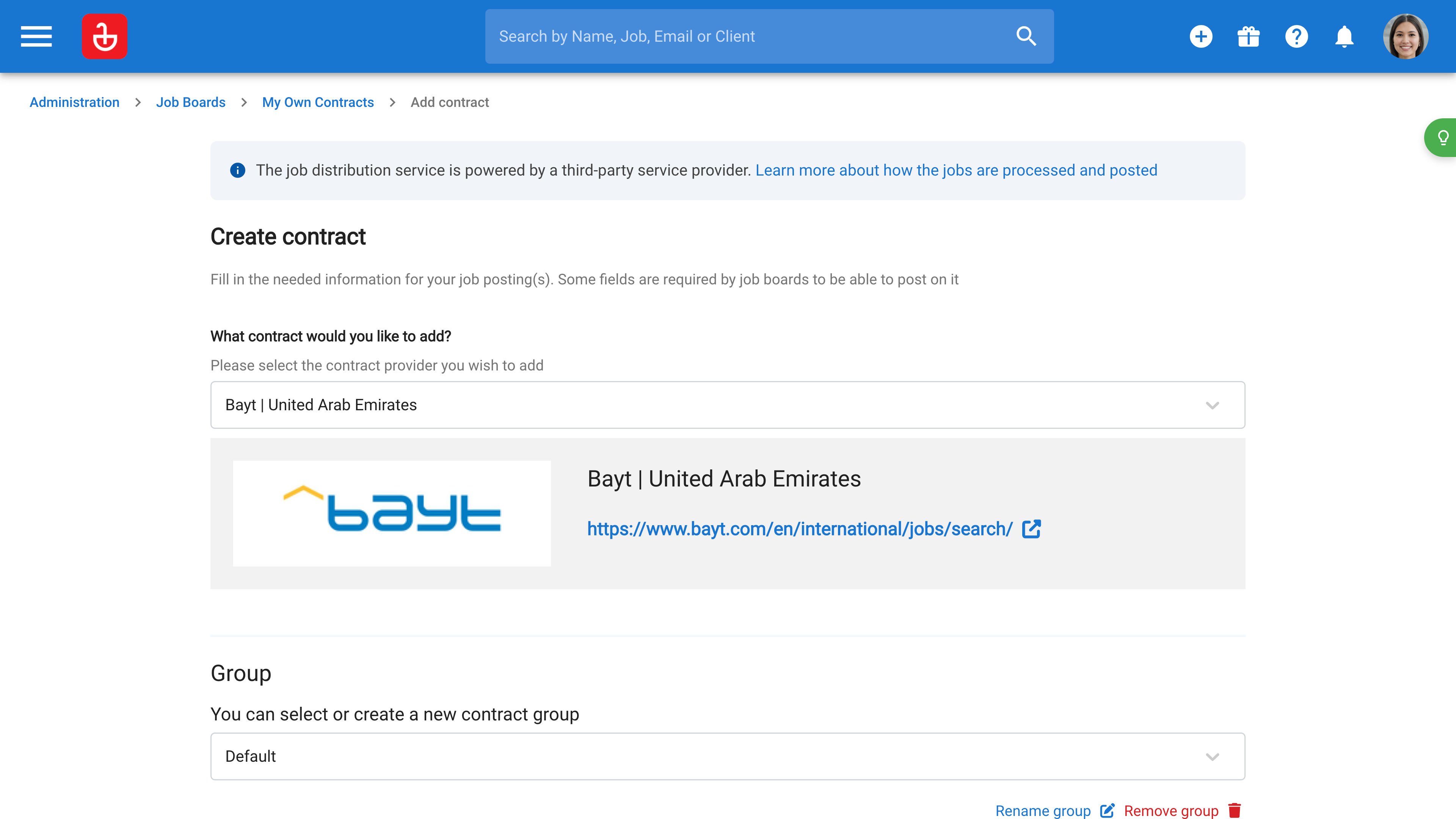Open the help question mark icon
This screenshot has height=819, width=1456.
[x=1297, y=36]
